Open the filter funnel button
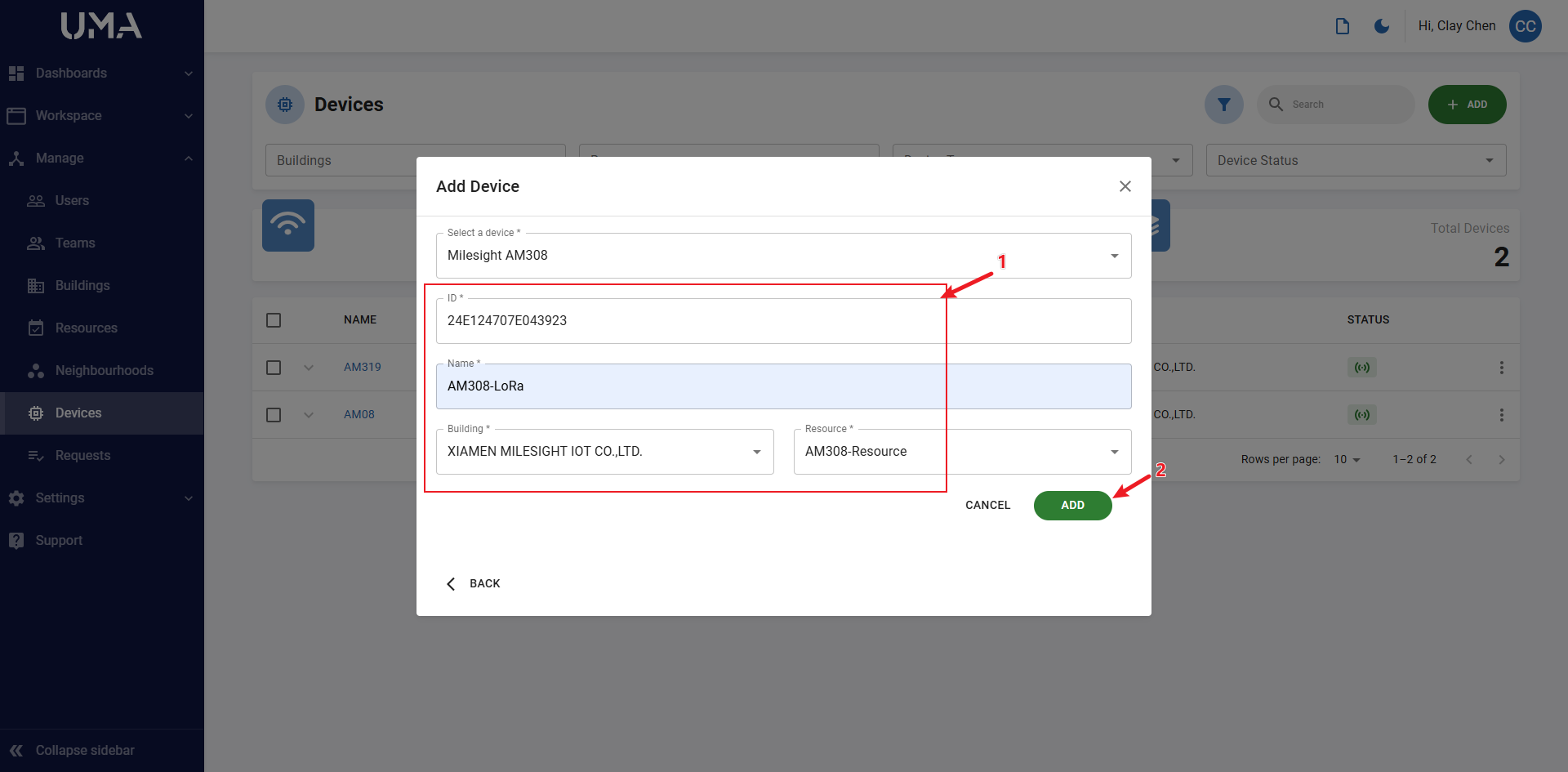Image resolution: width=1568 pixels, height=772 pixels. 1224,105
